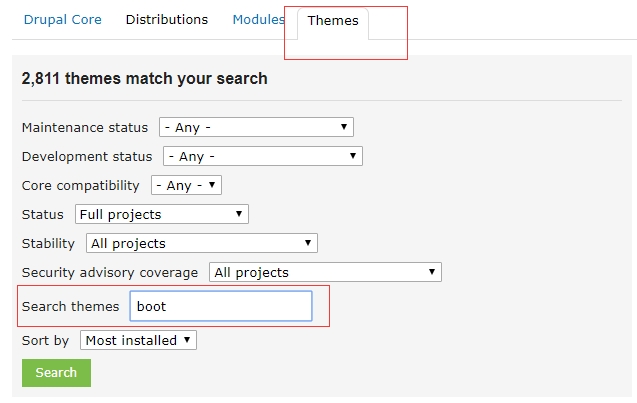
Task: Click the 'Search themes' field label
Action: coord(70,307)
